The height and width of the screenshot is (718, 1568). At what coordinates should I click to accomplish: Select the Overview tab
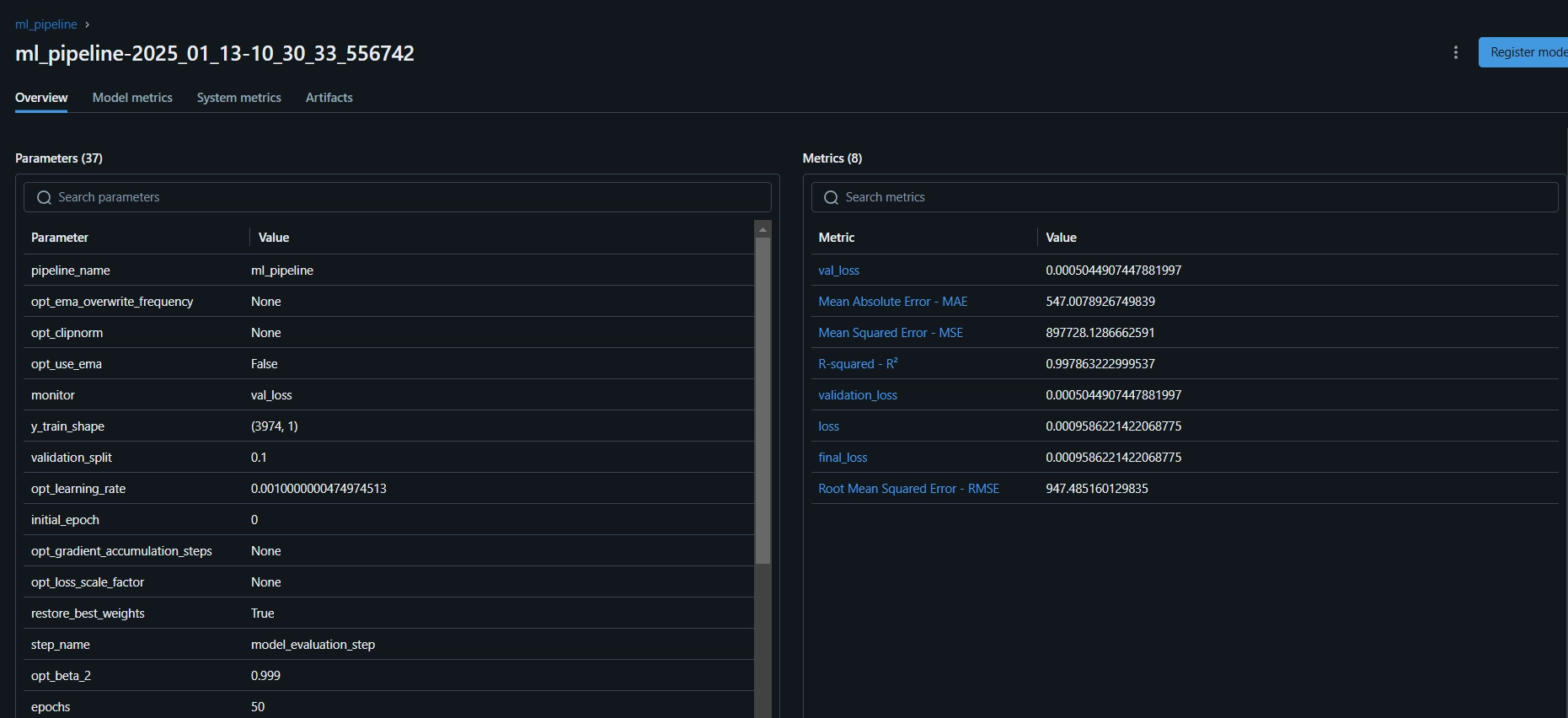[x=41, y=98]
